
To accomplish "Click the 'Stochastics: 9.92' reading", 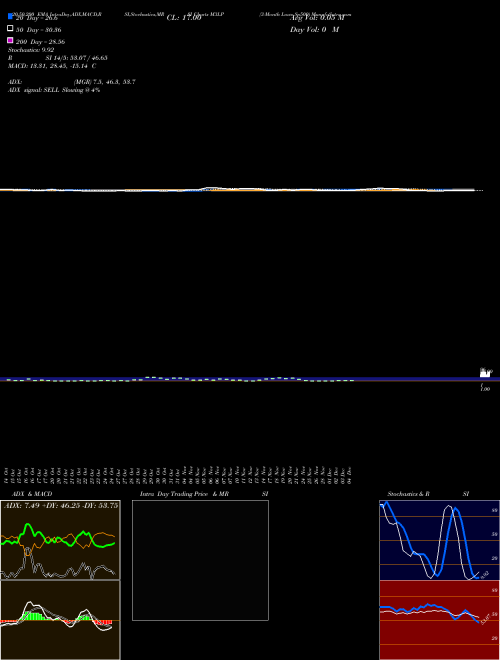I will point(31,50).
